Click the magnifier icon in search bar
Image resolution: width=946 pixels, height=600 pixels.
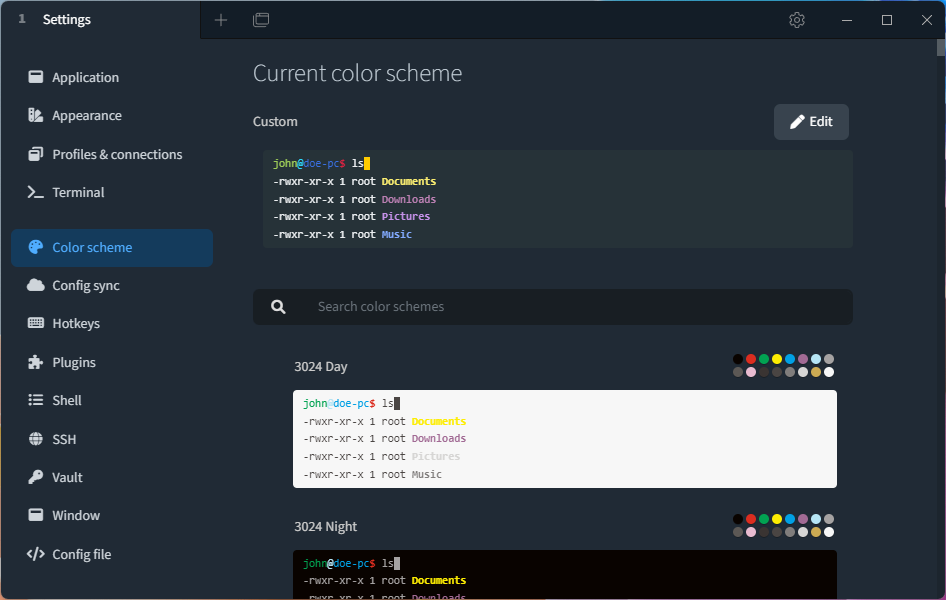278,307
